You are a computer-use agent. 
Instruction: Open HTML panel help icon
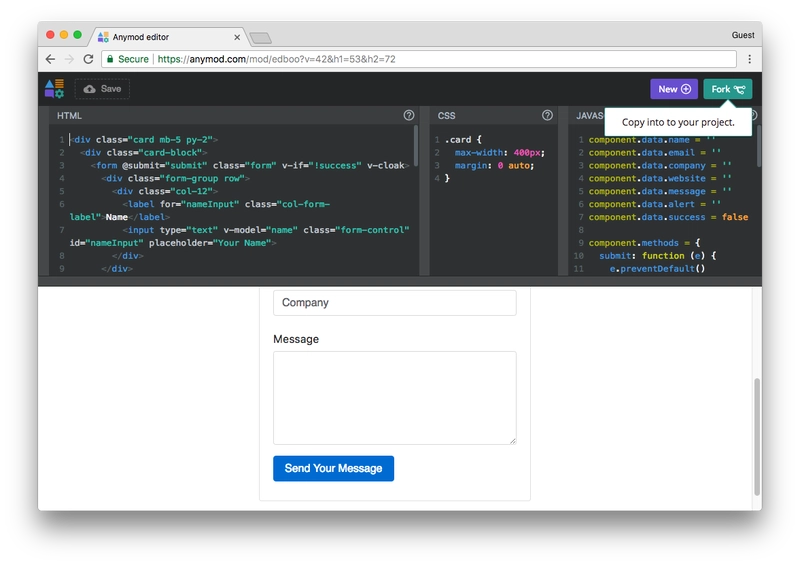click(409, 115)
